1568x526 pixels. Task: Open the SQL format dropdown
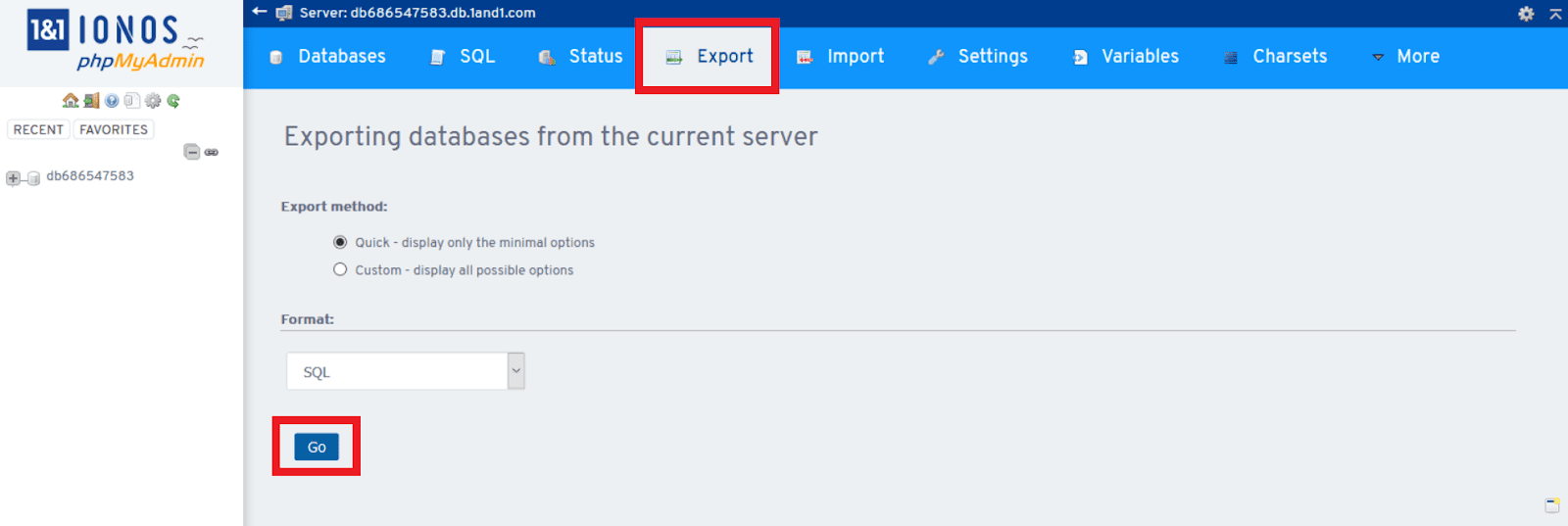click(x=406, y=371)
